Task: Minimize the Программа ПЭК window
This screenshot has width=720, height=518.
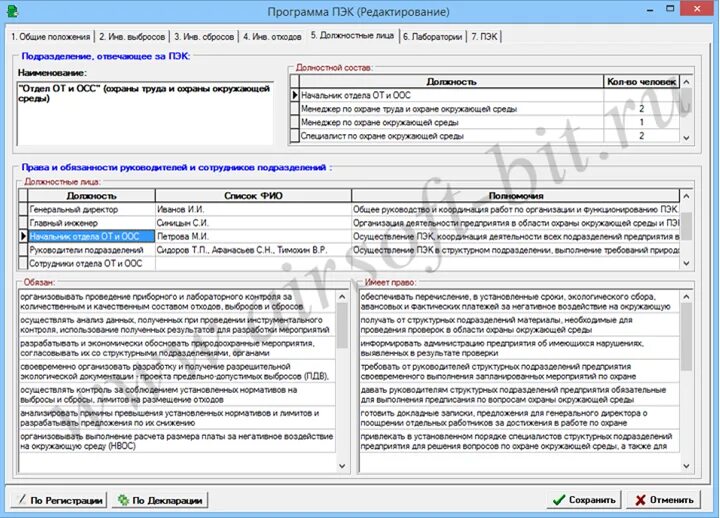Action: coord(650,9)
